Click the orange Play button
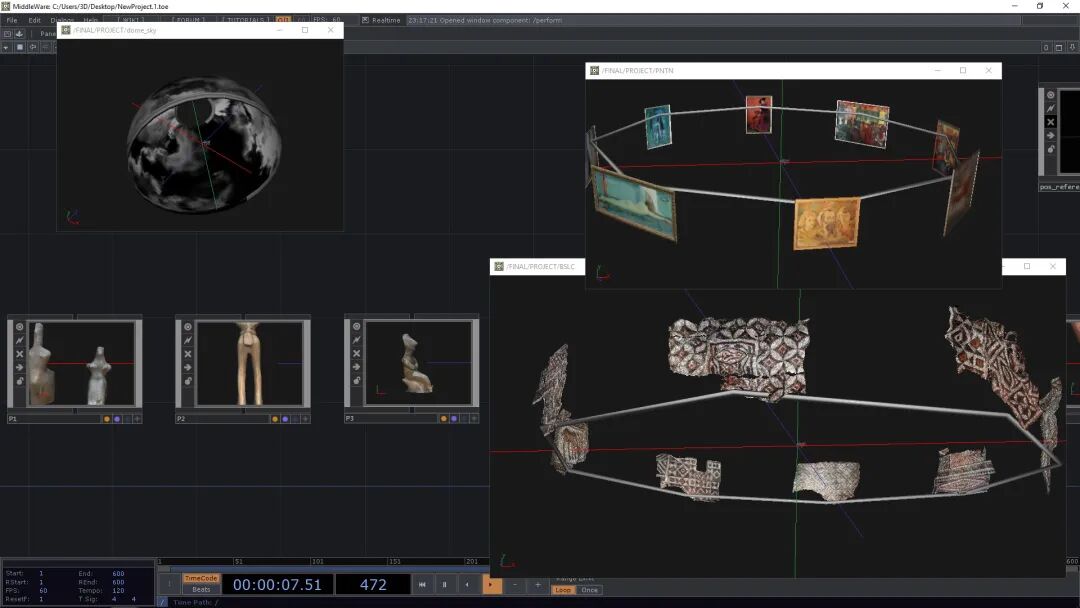This screenshot has width=1080, height=608. [490, 585]
